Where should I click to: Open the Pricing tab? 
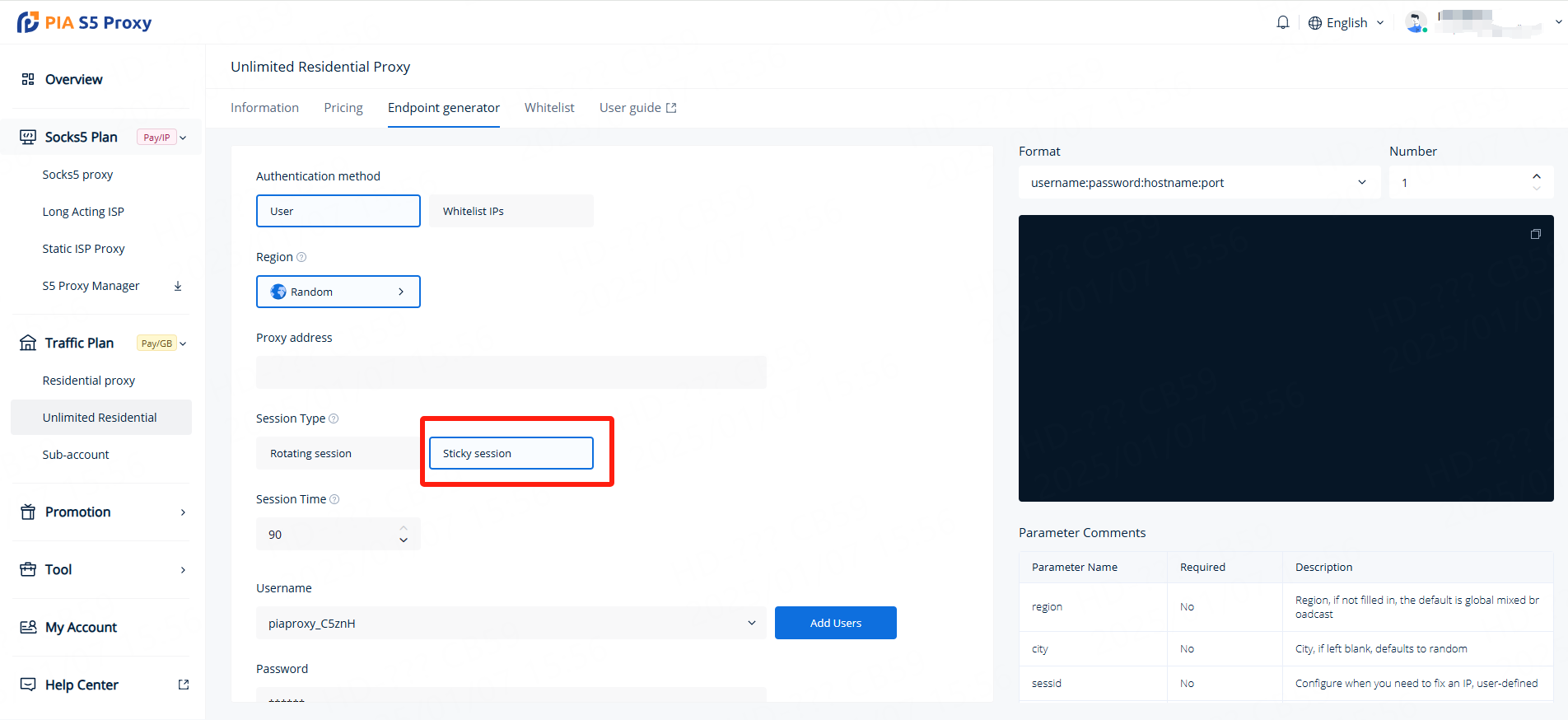pyautogui.click(x=343, y=108)
